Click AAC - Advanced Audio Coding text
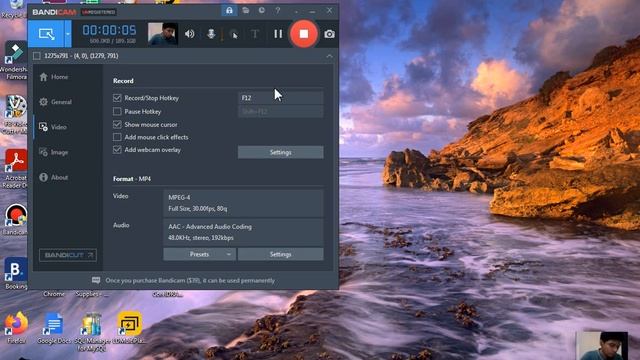Screen dimensions: 640x360 [210, 227]
